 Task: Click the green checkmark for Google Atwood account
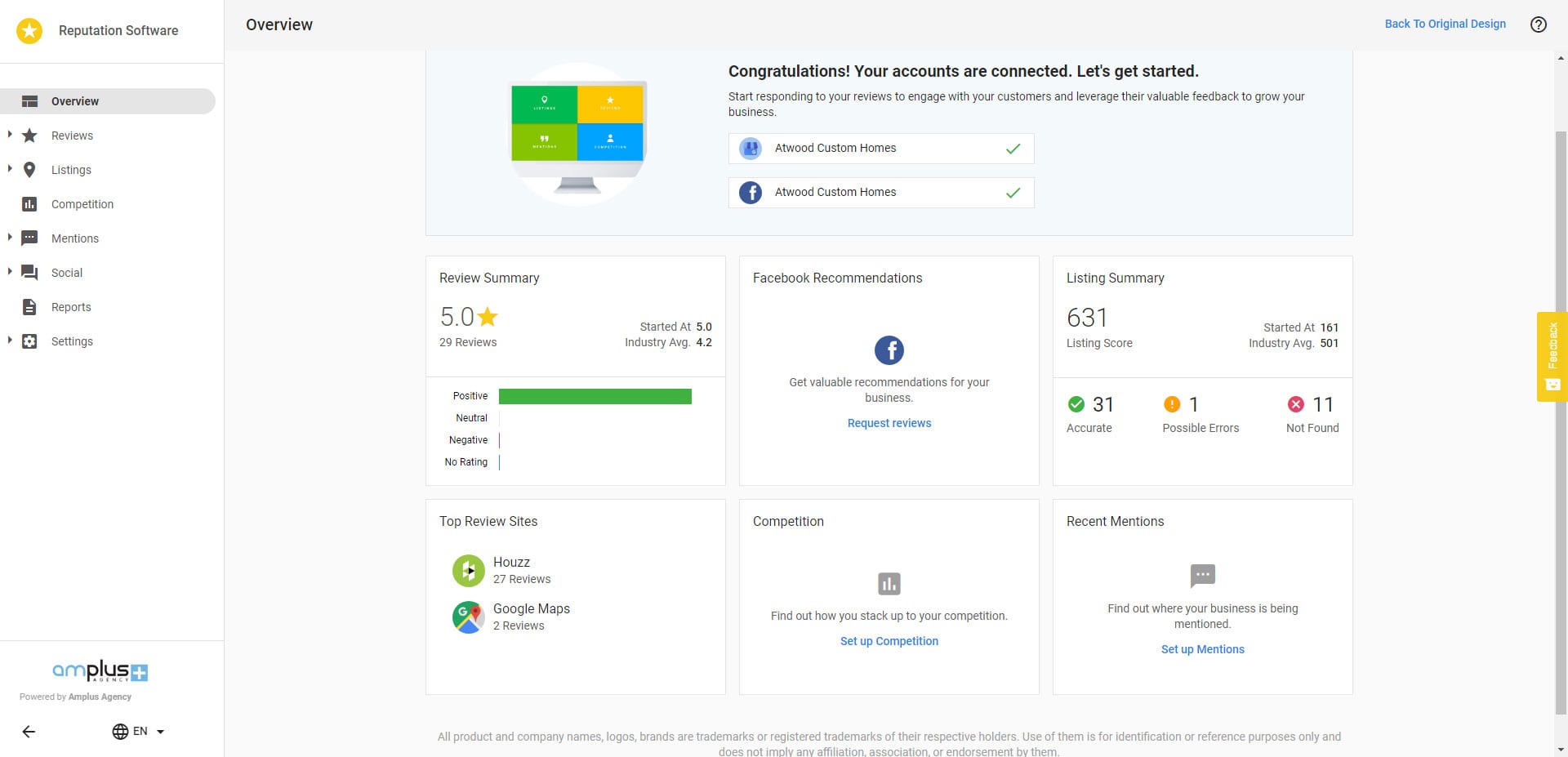click(1013, 149)
